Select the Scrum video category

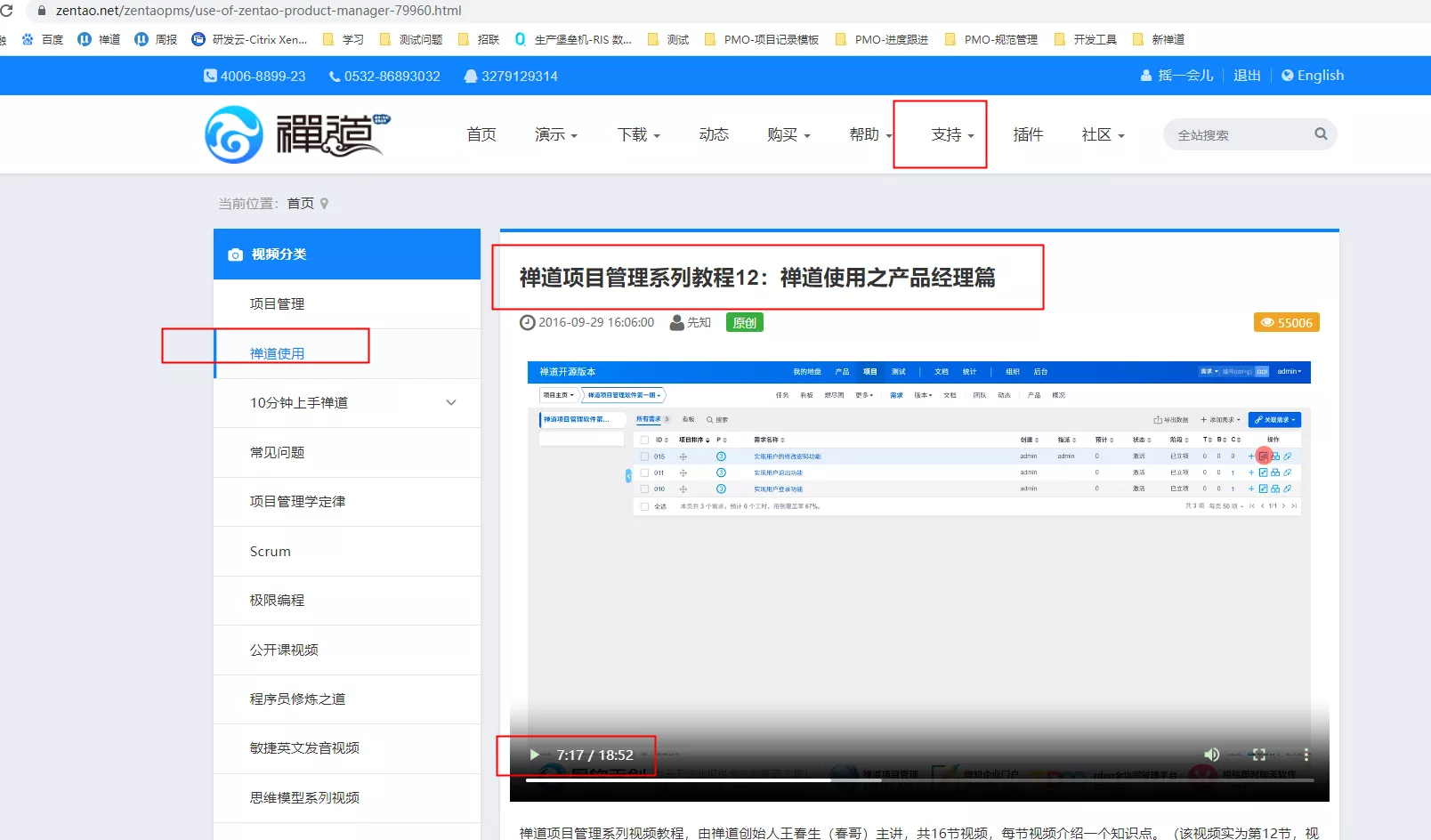(x=347, y=552)
